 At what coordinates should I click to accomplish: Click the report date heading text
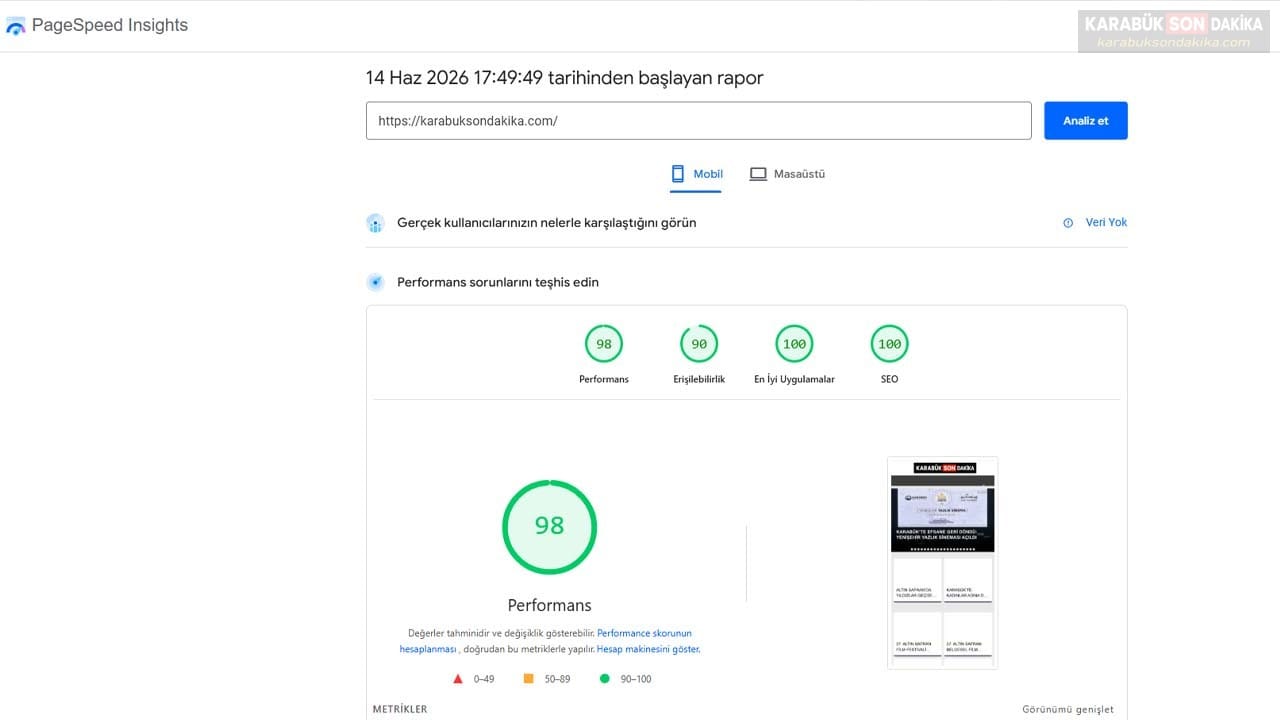tap(564, 78)
